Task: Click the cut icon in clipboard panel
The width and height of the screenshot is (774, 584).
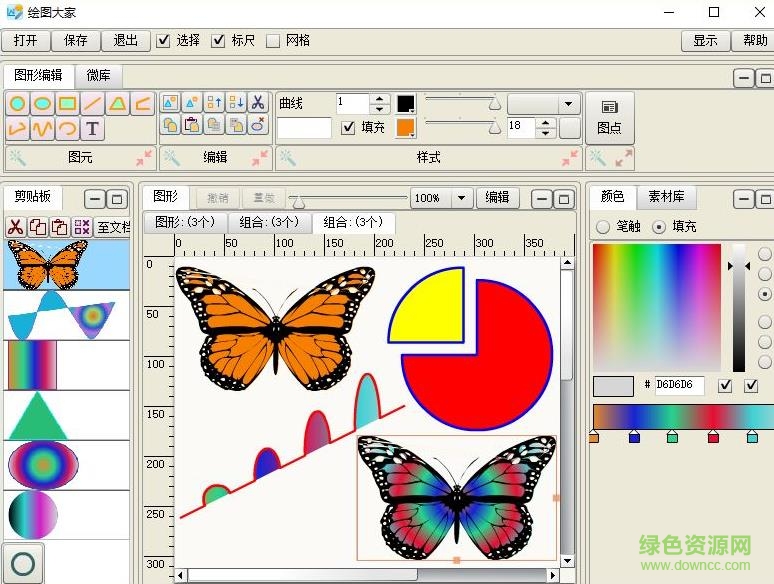Action: click(15, 227)
